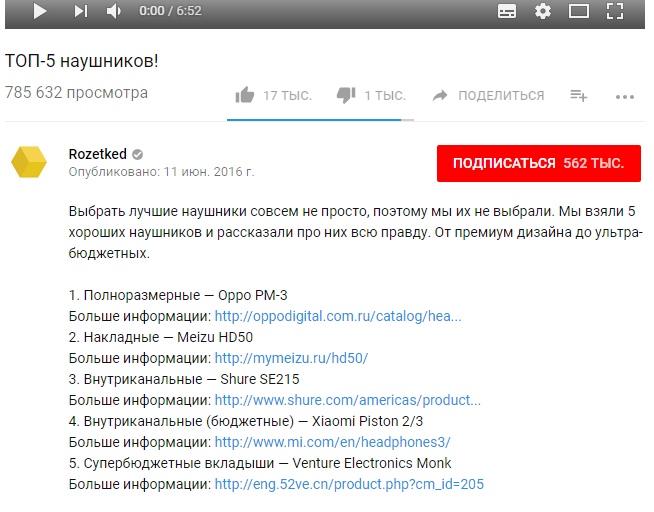Screen dimensions: 654x512
Task: Add video to a playlist
Action: point(579,95)
